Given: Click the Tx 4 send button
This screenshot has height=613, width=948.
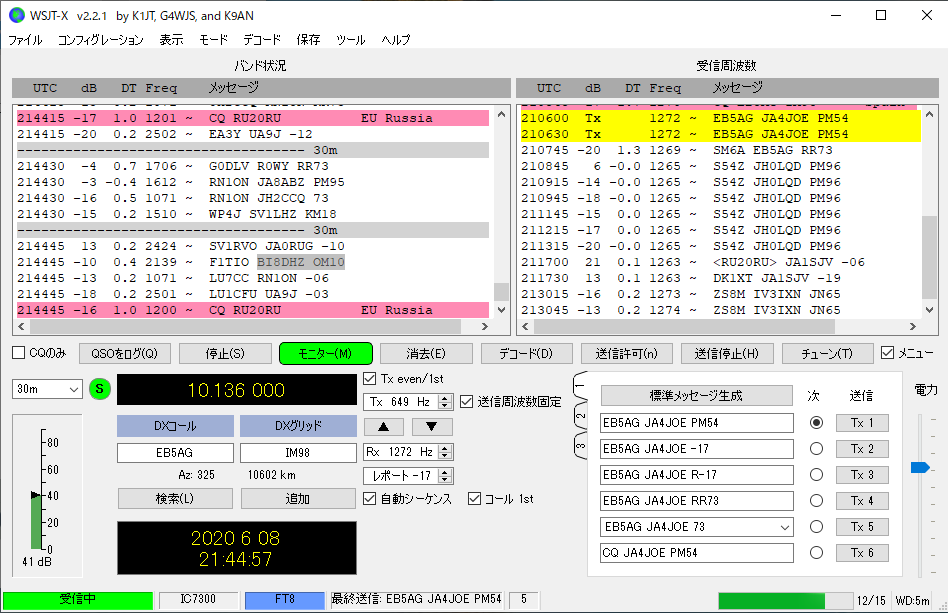Looking at the screenshot, I should pos(862,501).
